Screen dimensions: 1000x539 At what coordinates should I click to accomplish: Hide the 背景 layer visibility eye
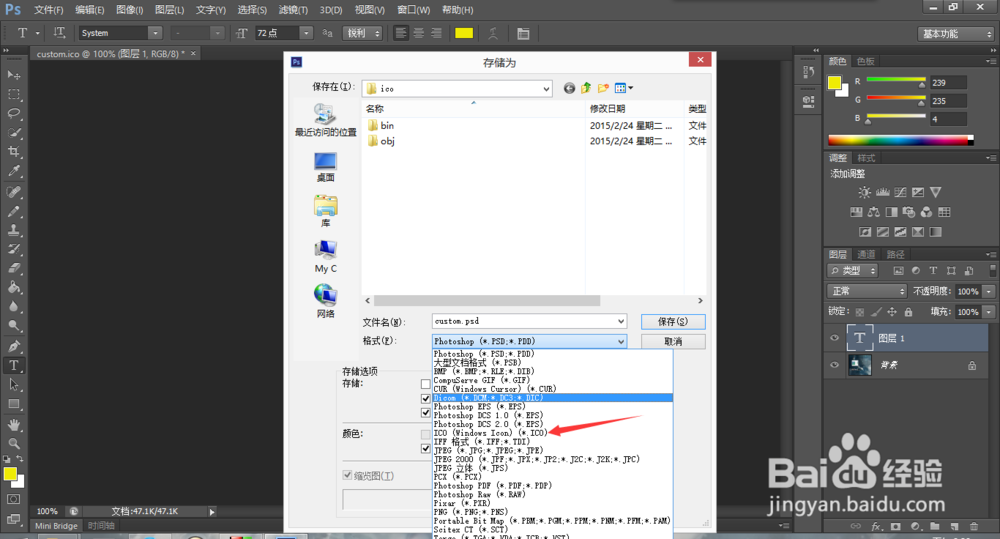pos(834,365)
